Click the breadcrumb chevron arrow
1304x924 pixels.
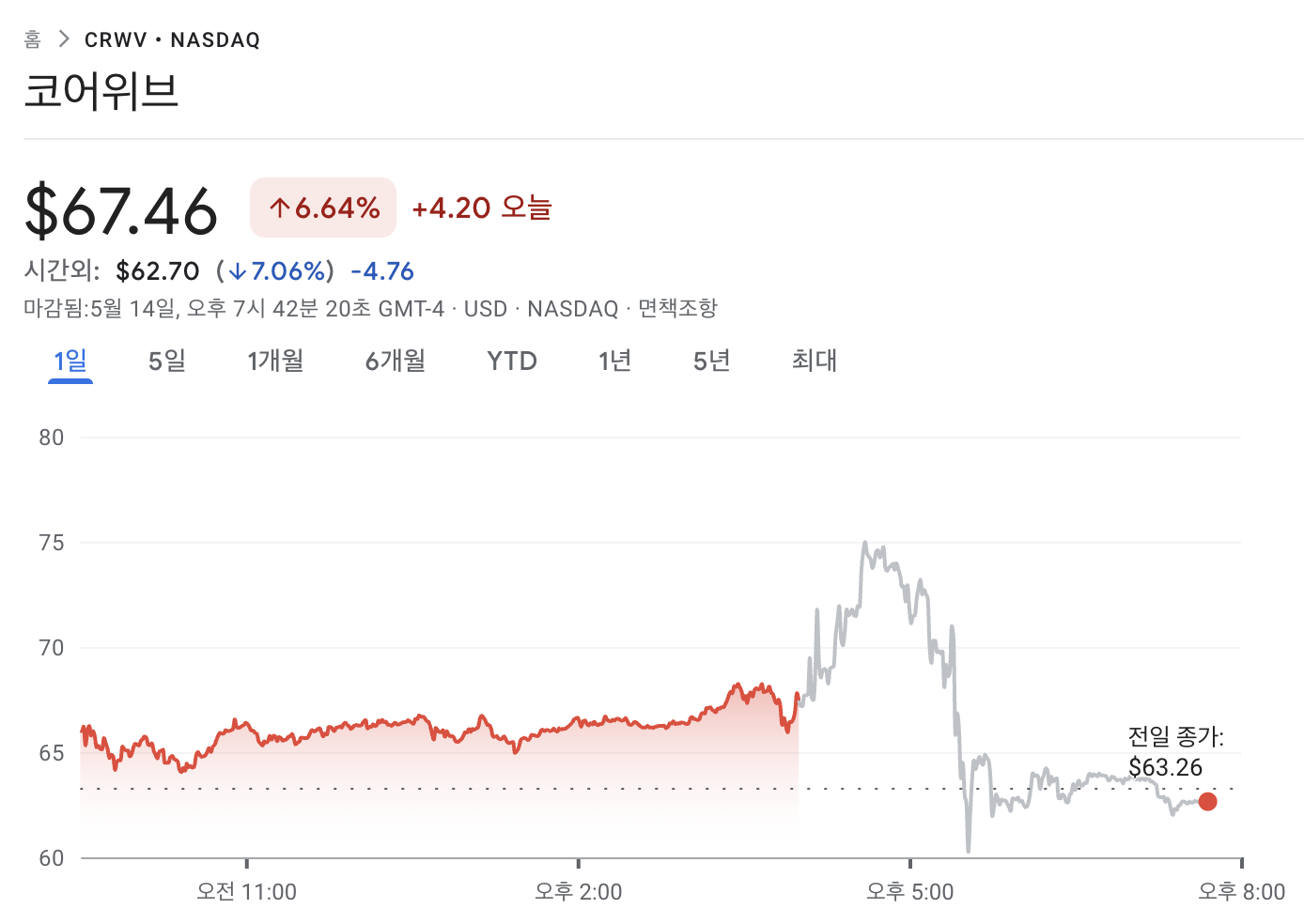(x=64, y=39)
